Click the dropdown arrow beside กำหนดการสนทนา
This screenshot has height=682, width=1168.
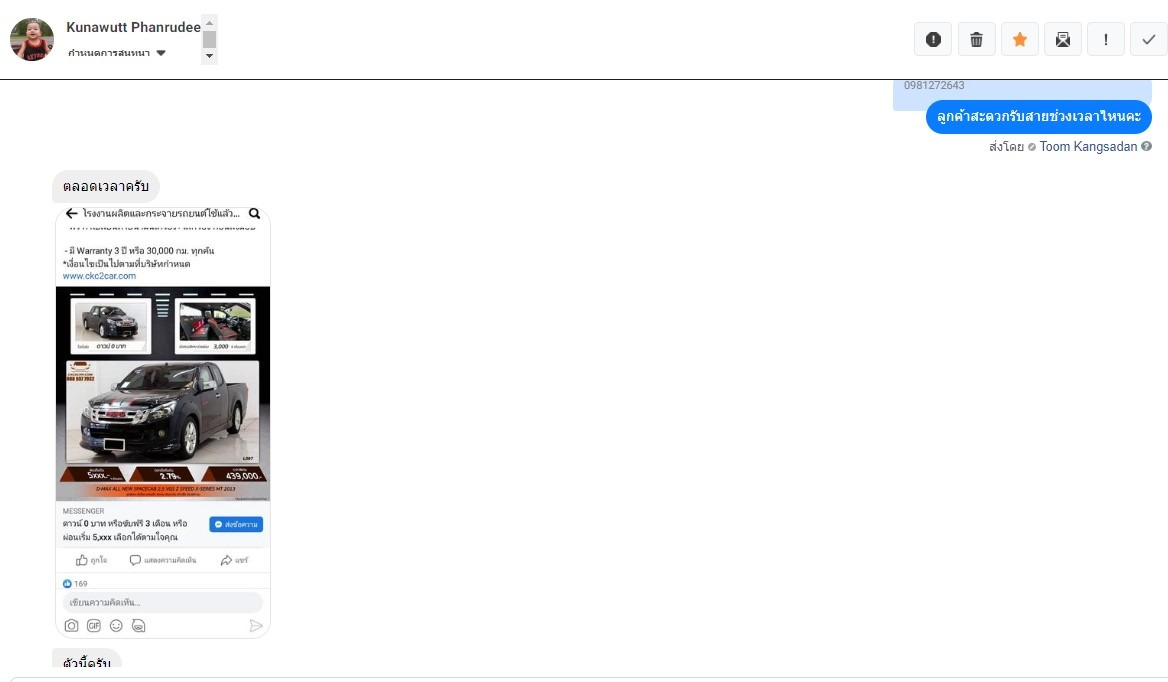coord(161,53)
